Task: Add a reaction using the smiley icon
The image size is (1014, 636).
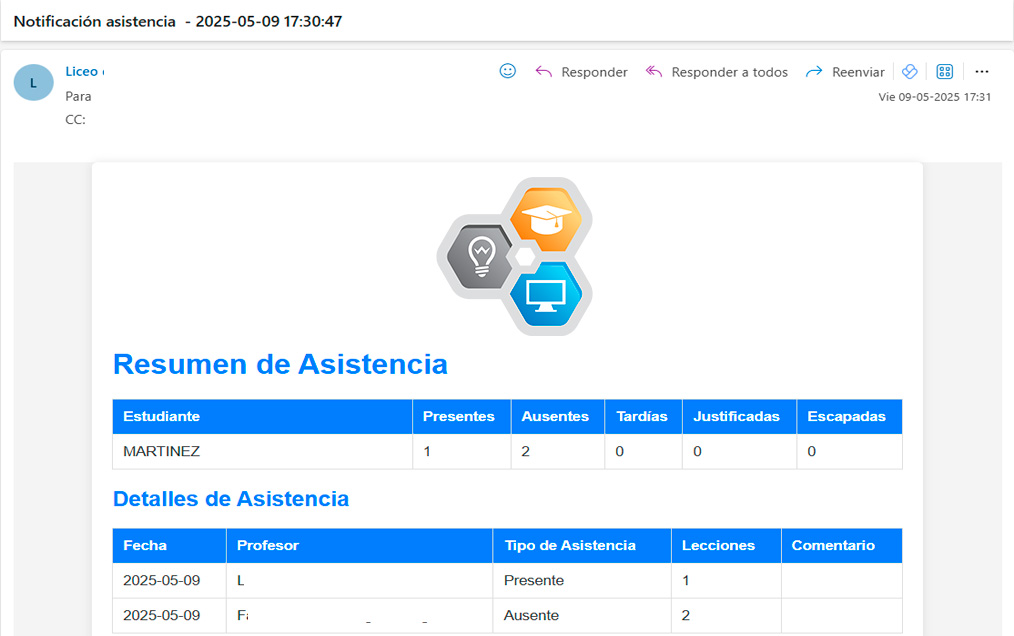Action: 507,71
